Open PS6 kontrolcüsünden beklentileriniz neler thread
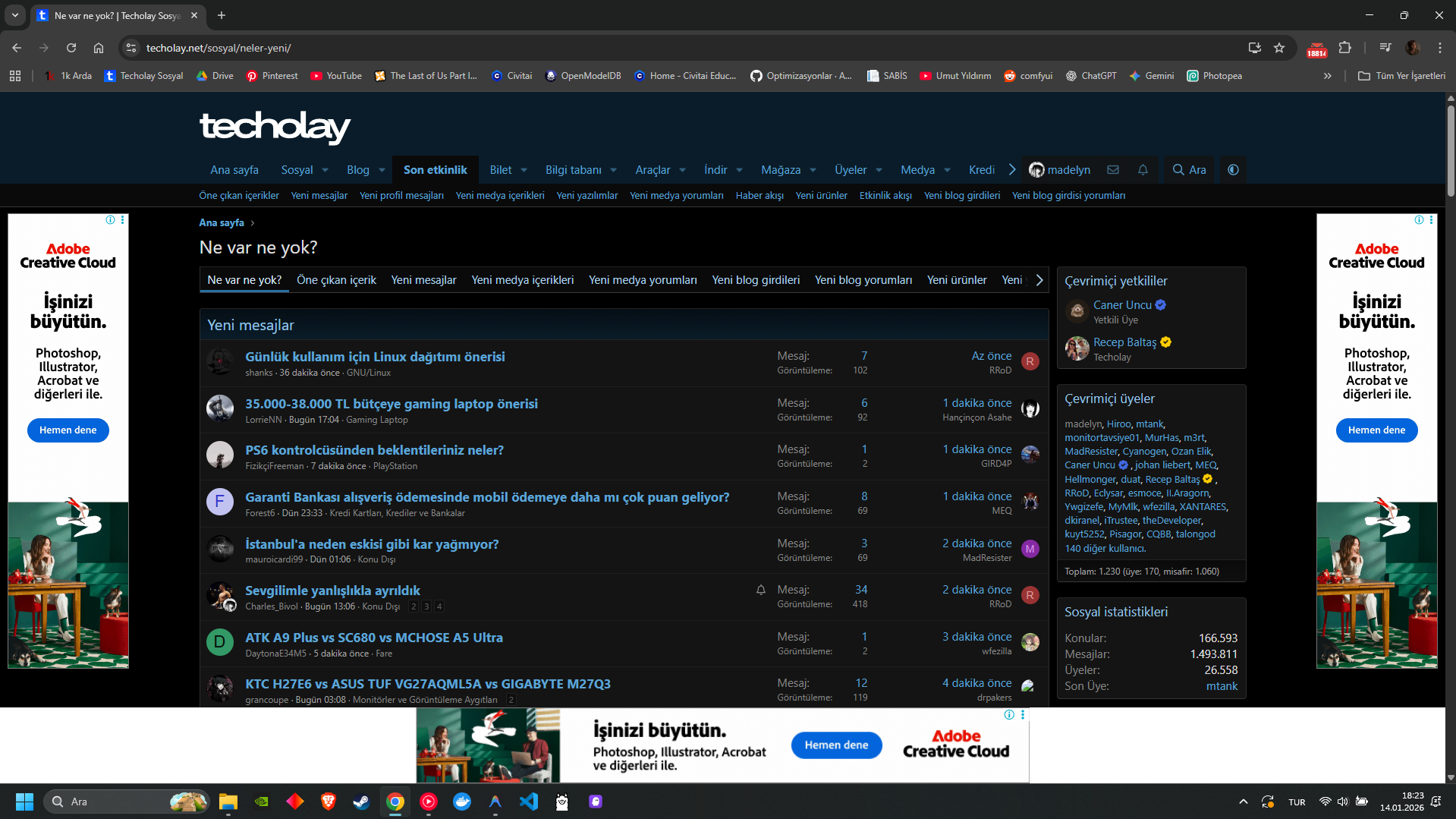Screen dimensions: 1456x819 tap(374, 450)
